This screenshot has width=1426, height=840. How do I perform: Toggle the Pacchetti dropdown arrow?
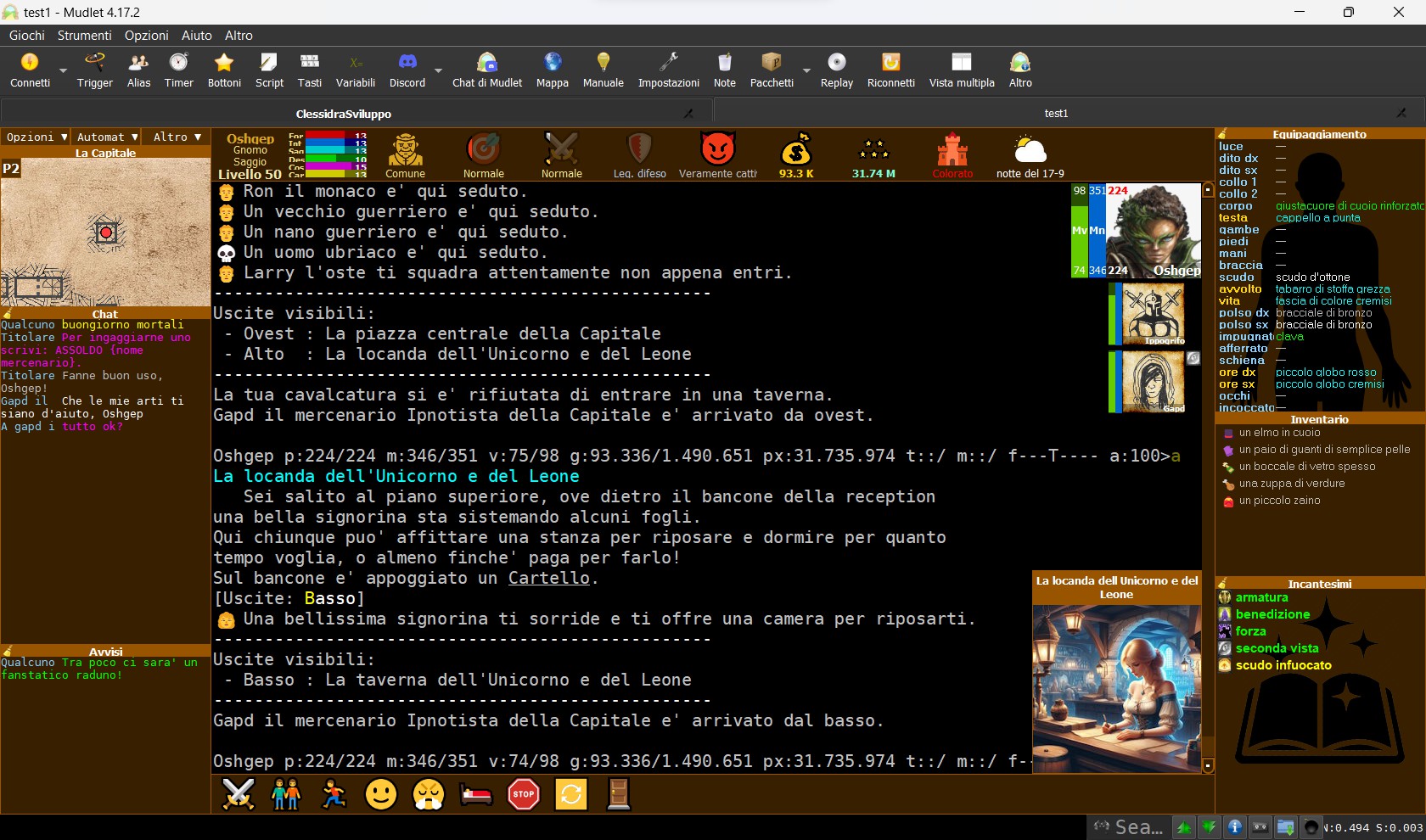[806, 70]
